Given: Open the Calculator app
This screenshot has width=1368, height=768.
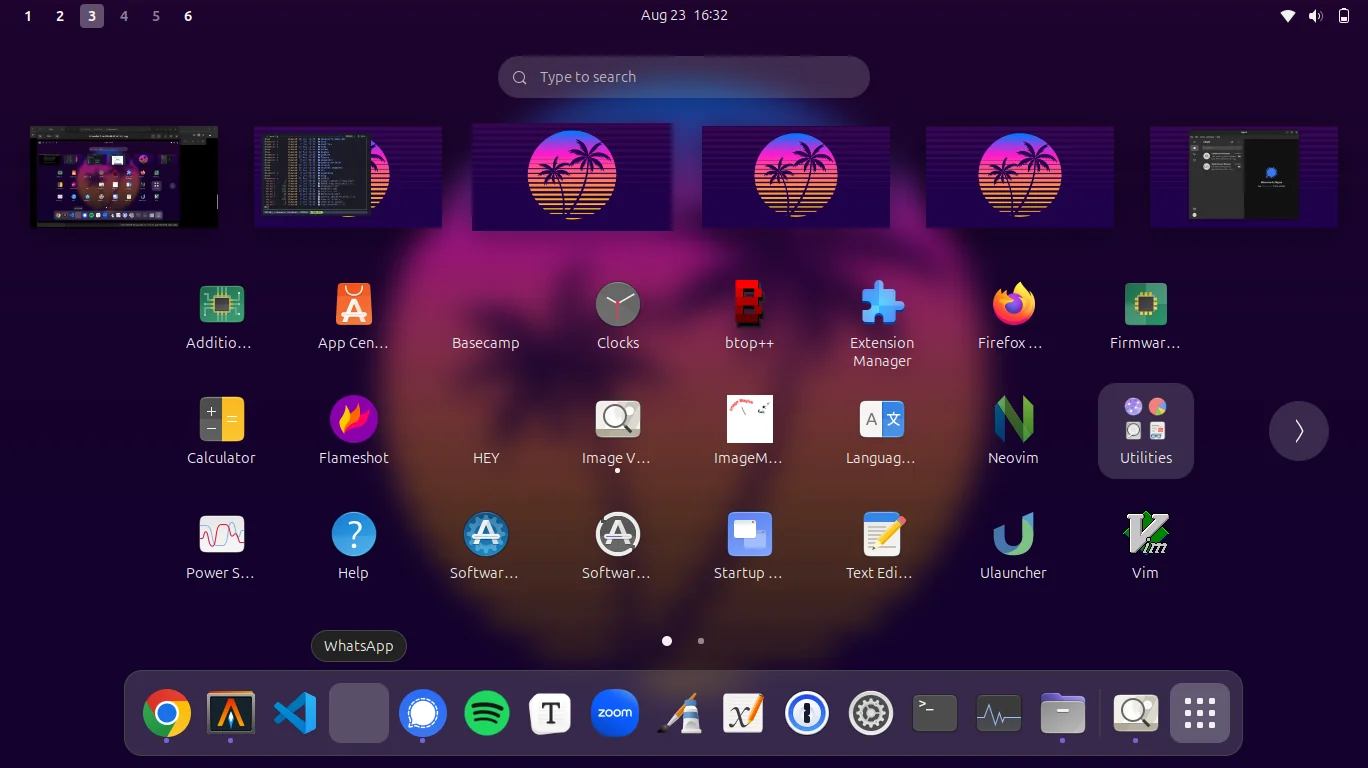Looking at the screenshot, I should pos(221,419).
